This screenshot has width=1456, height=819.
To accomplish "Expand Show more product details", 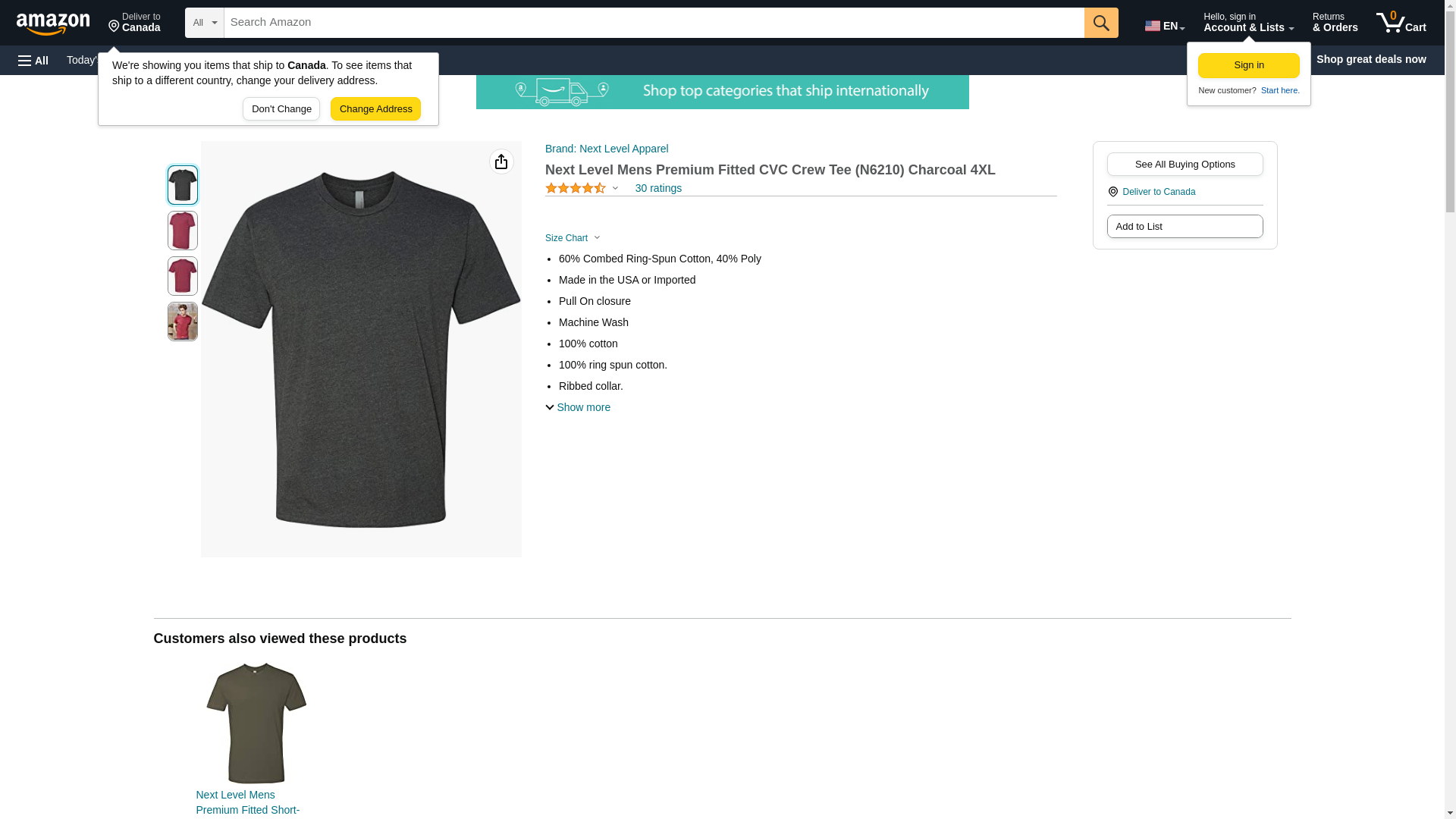I will coord(578,407).
